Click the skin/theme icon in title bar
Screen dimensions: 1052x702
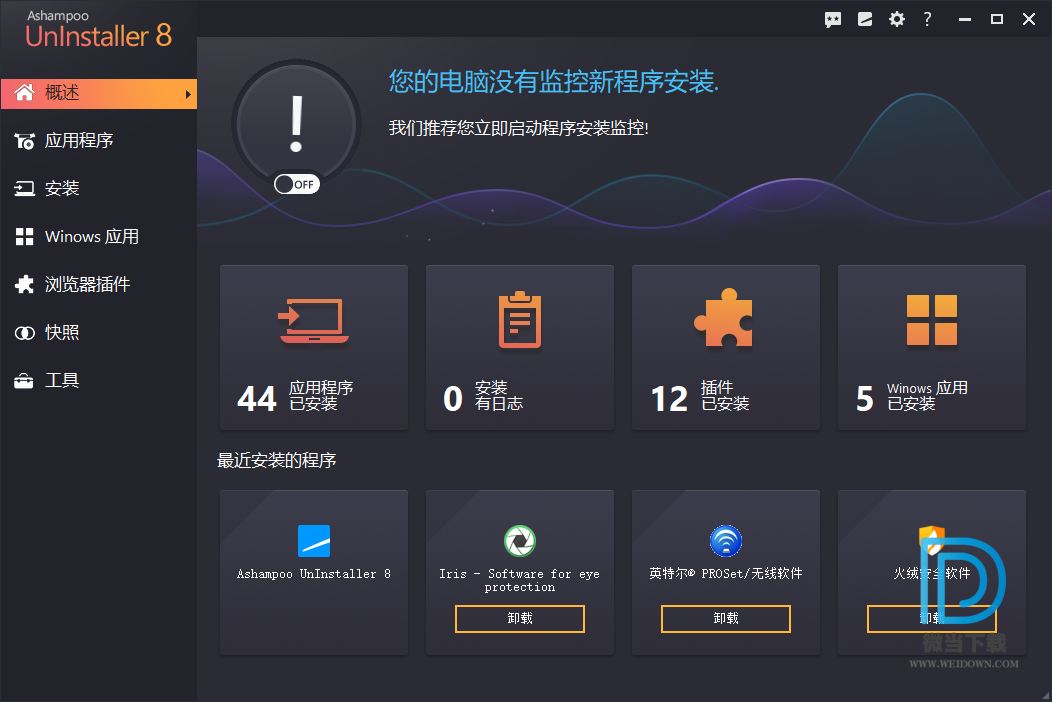865,19
